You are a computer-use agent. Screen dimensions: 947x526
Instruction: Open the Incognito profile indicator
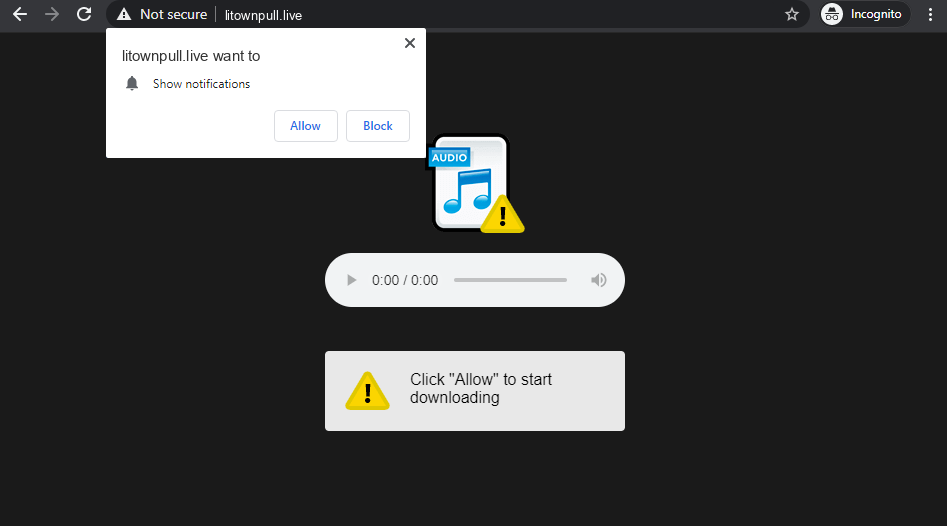pos(864,14)
